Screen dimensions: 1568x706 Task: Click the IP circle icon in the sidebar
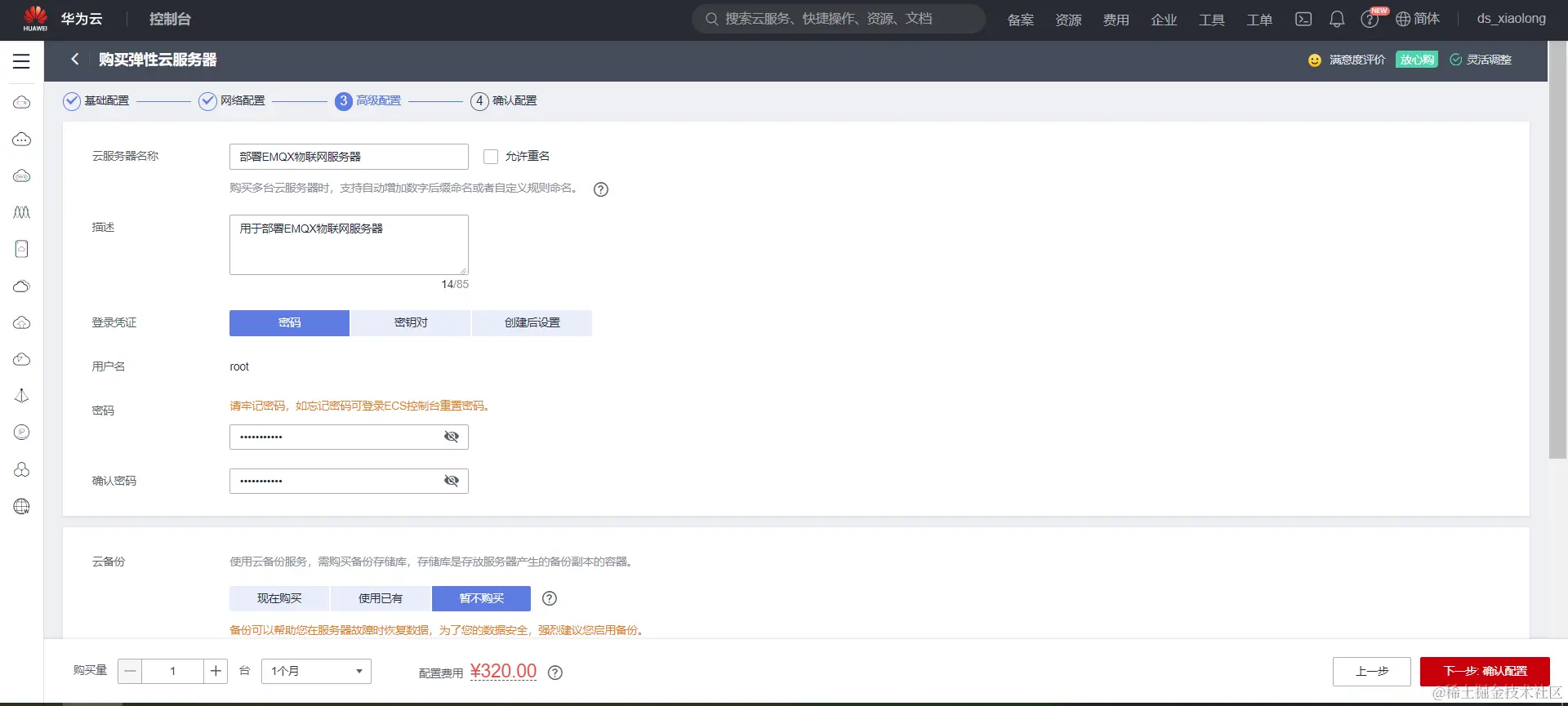coord(21,433)
